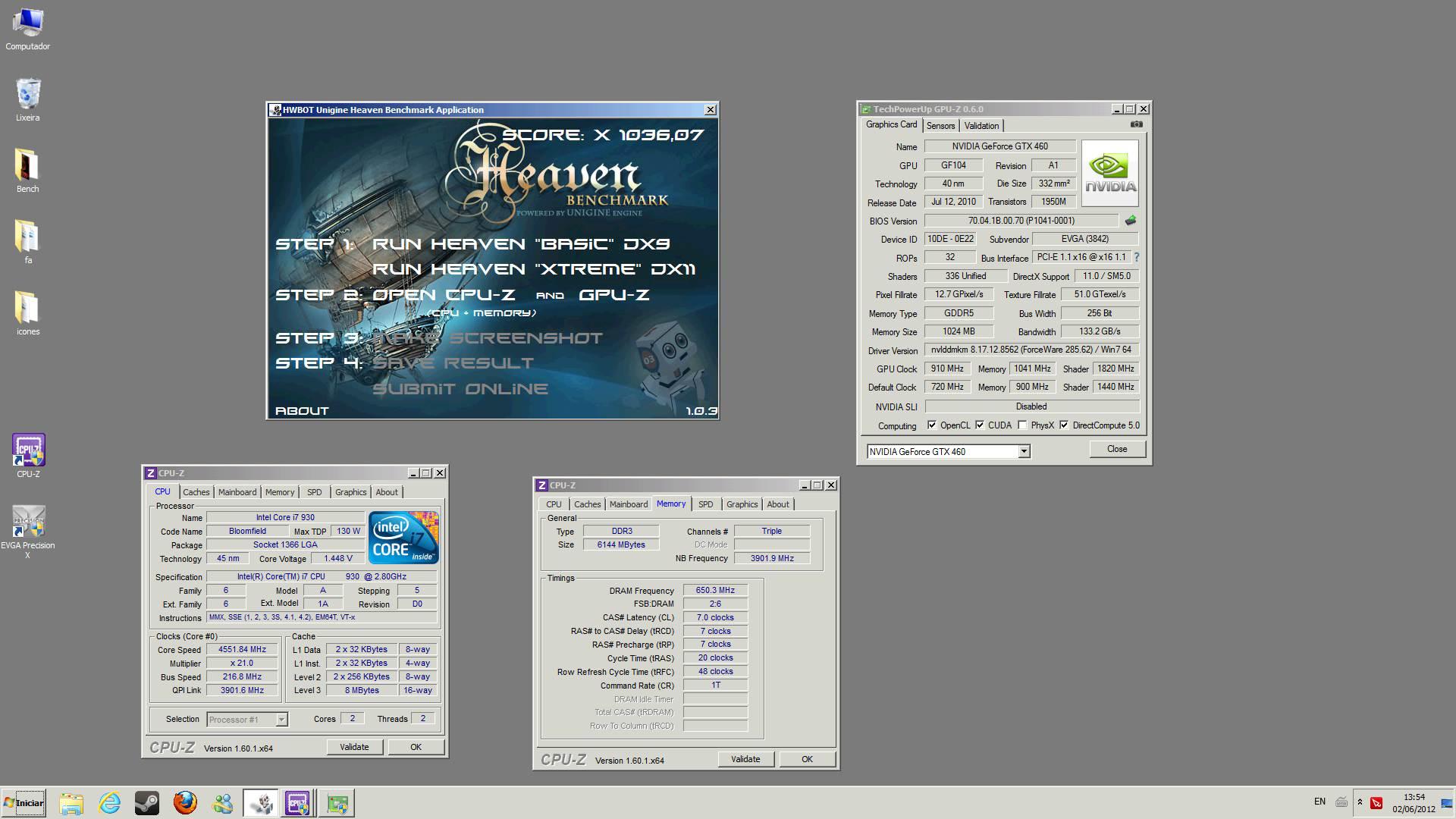Click the CPU-Z Core Speed value field
Image resolution: width=1456 pixels, height=819 pixels.
click(242, 650)
